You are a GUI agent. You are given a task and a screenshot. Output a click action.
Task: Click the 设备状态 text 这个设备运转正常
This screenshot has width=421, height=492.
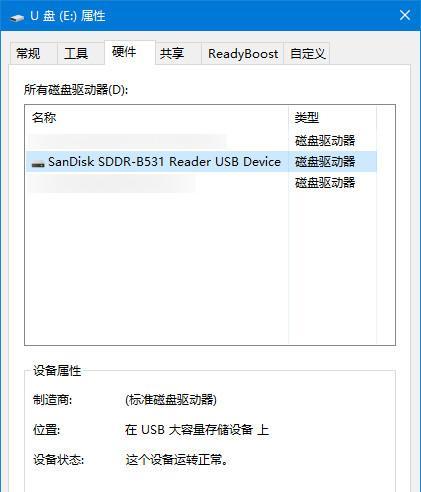click(x=177, y=460)
